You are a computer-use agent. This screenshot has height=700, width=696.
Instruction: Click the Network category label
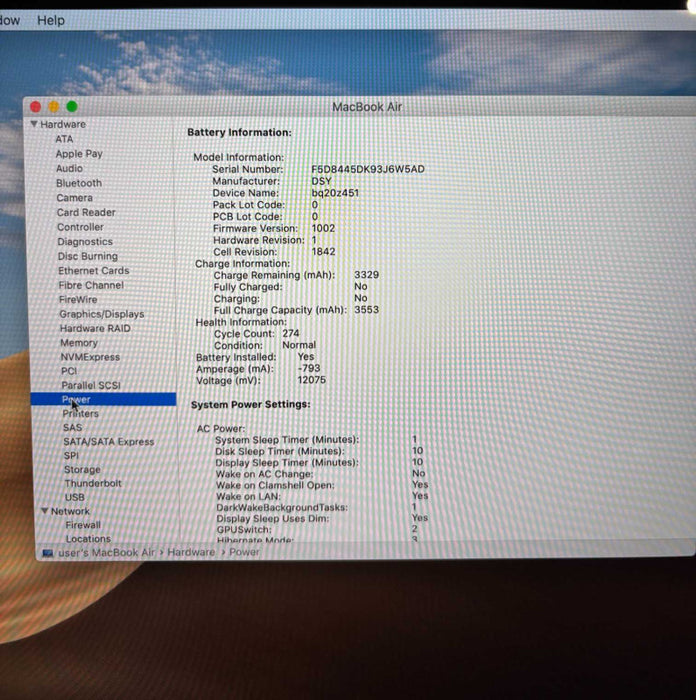click(70, 511)
